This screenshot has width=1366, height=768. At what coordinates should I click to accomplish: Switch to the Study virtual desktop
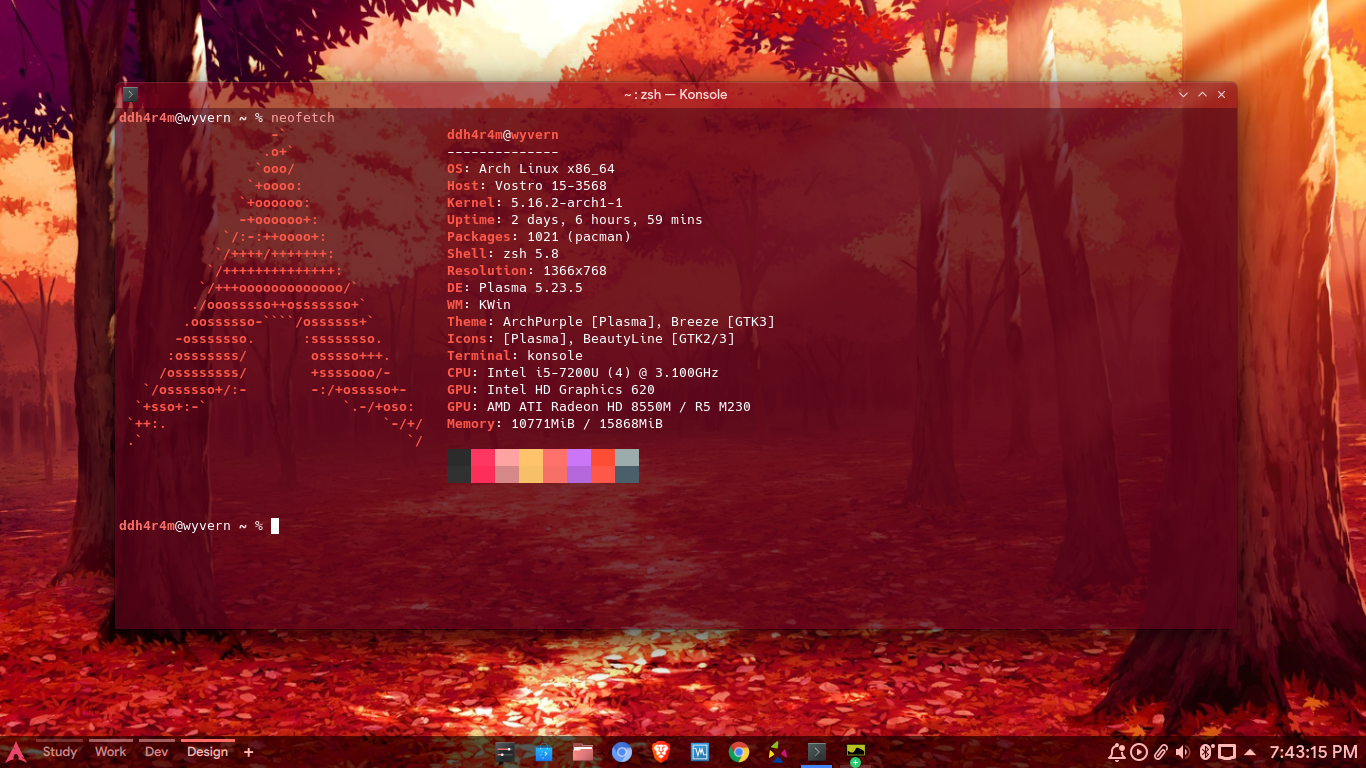(59, 752)
